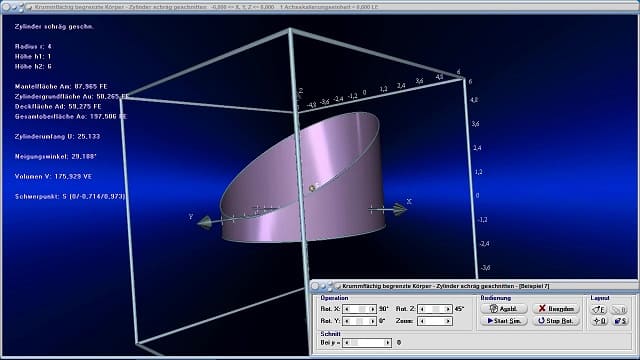Click the Layout S button
This screenshot has height=360, width=640.
[x=619, y=321]
